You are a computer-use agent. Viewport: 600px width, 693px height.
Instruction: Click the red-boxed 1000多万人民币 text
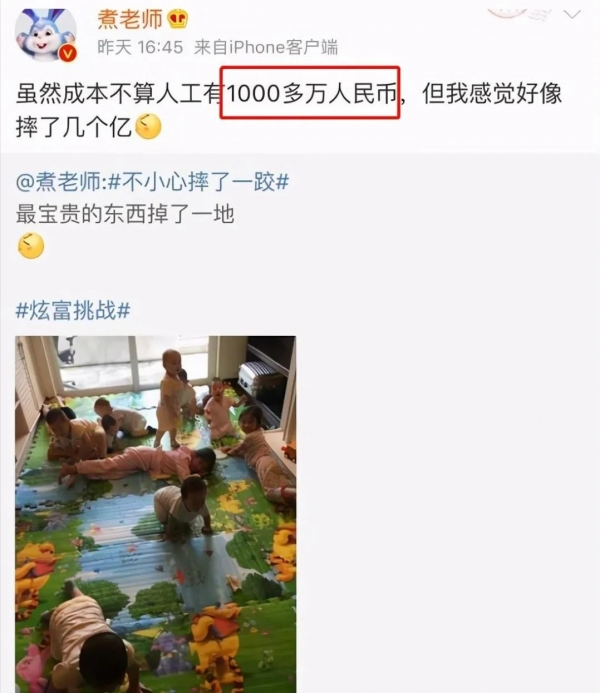(310, 93)
